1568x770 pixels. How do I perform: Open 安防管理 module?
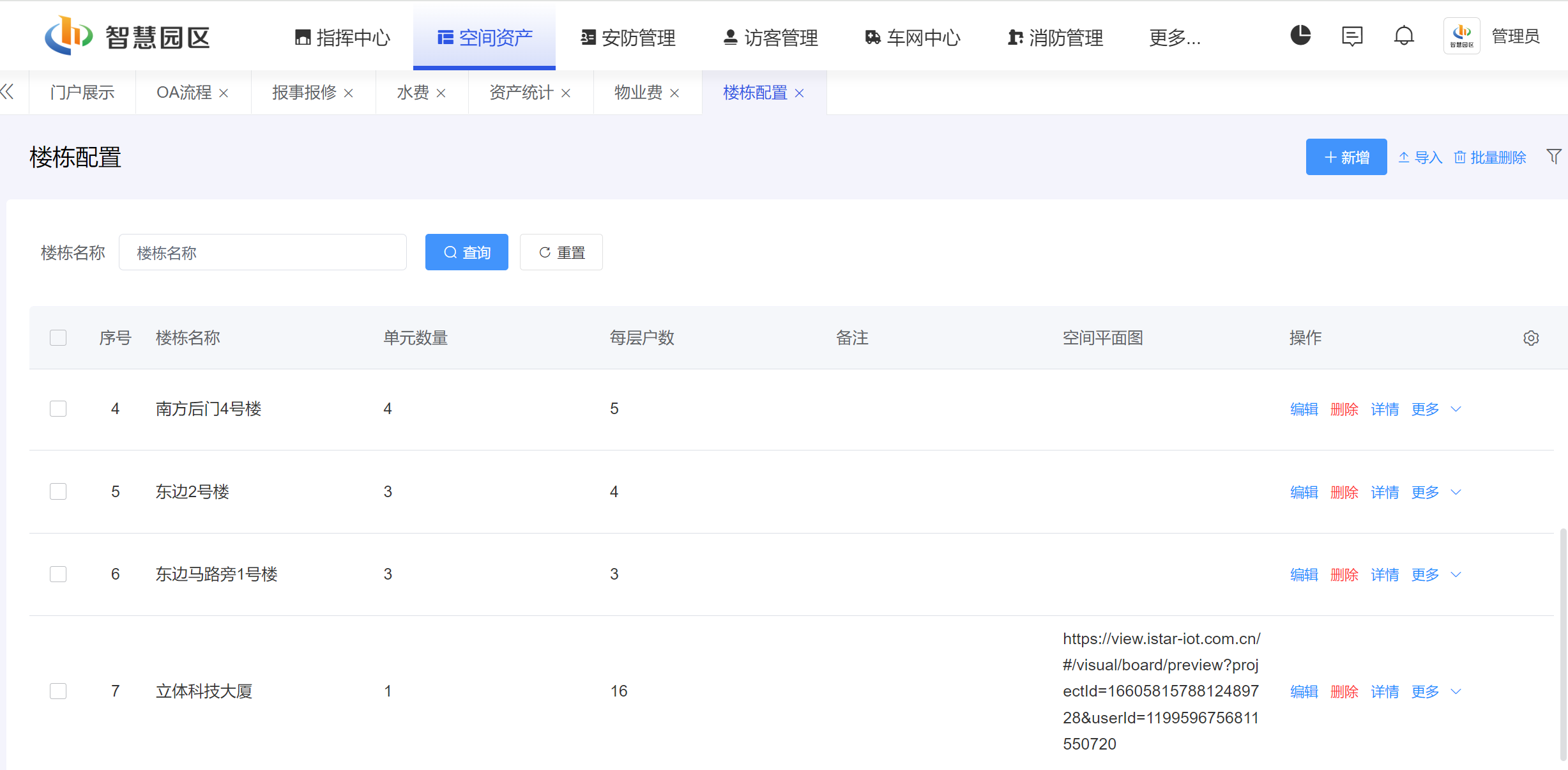[627, 38]
